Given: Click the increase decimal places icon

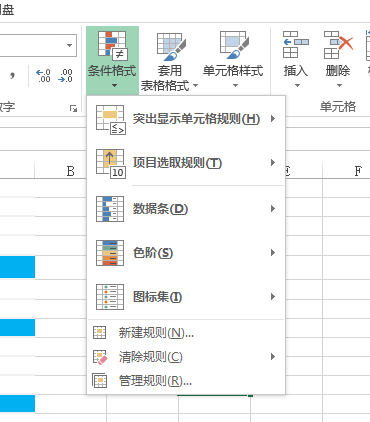Looking at the screenshot, I should pyautogui.click(x=43, y=76).
